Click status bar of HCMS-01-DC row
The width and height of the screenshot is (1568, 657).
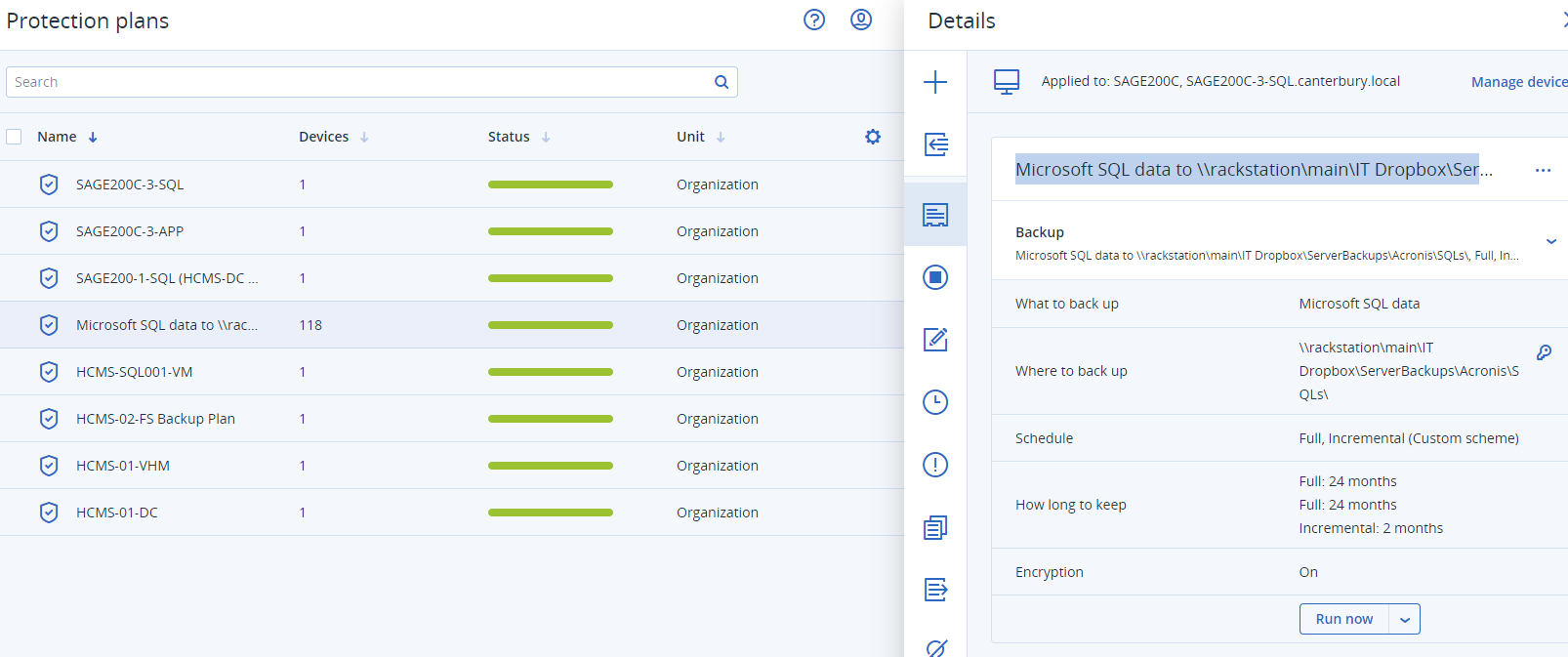click(x=551, y=513)
